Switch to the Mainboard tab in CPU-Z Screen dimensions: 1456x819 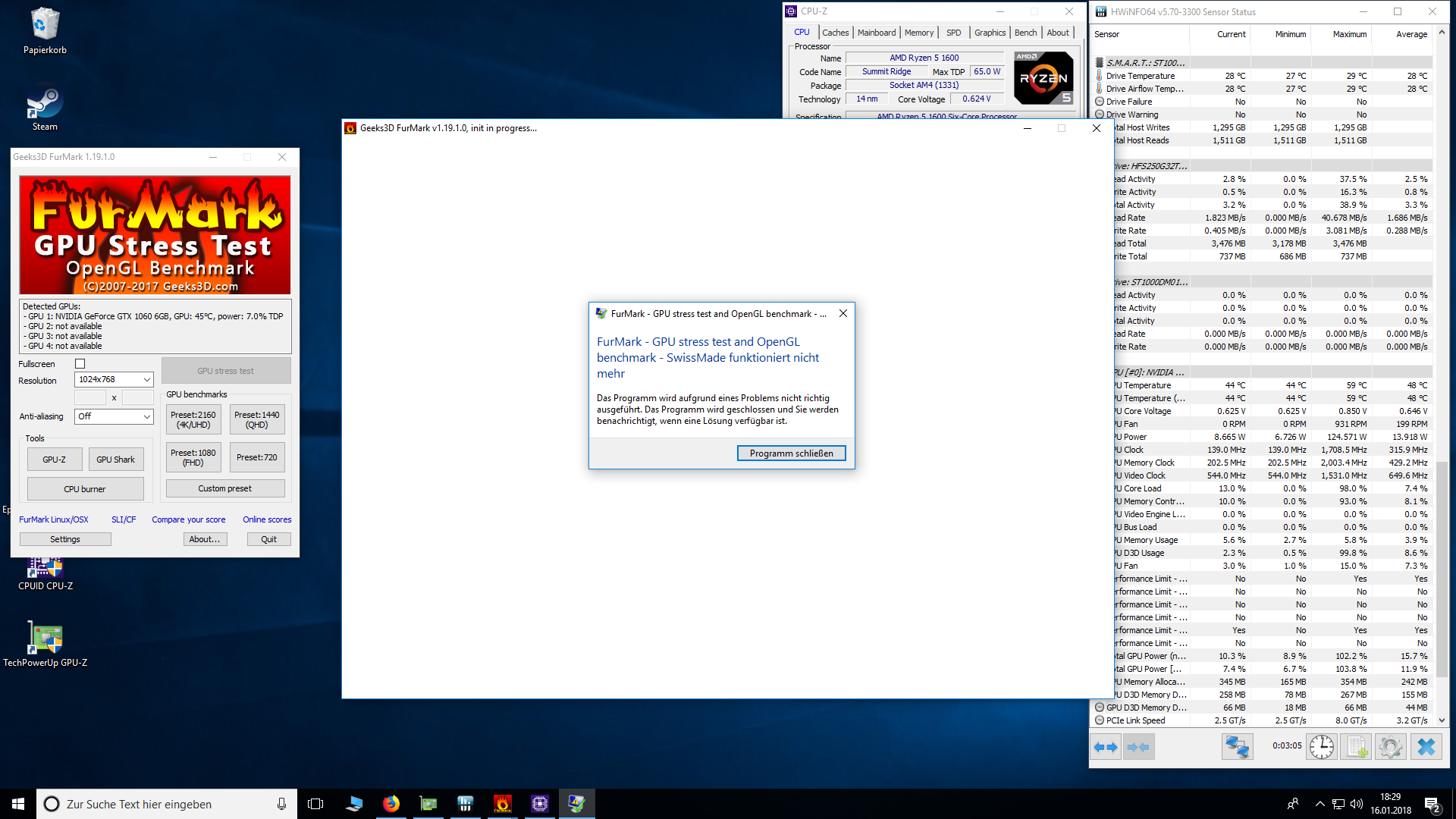click(x=876, y=33)
